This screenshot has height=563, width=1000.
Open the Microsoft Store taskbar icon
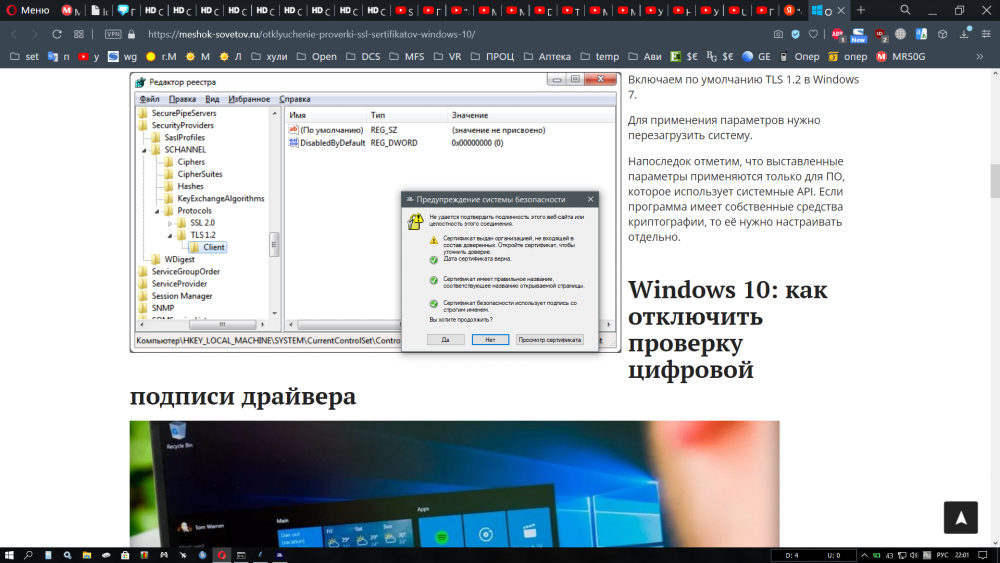point(125,555)
